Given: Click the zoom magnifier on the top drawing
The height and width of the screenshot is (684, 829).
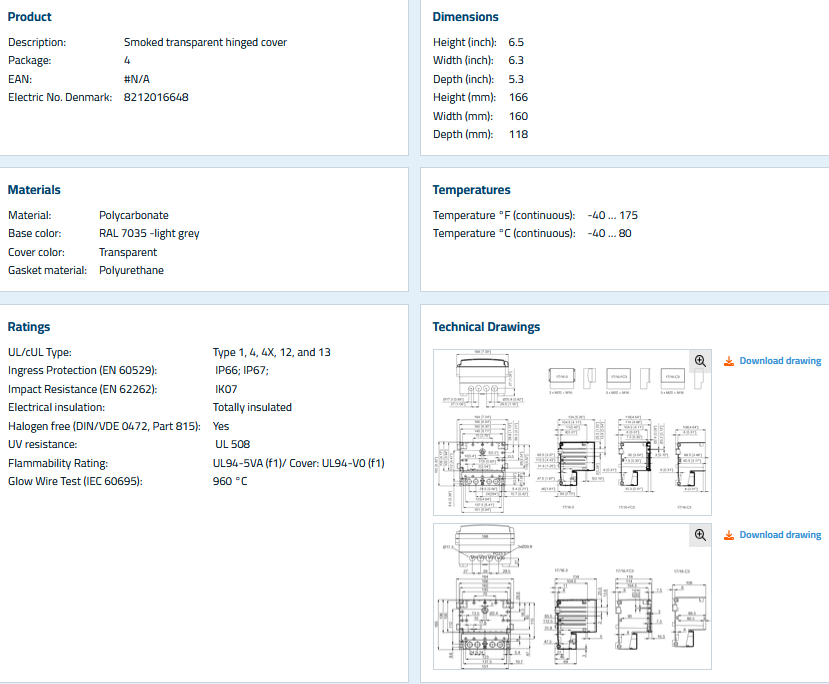Looking at the screenshot, I should click(x=700, y=361).
